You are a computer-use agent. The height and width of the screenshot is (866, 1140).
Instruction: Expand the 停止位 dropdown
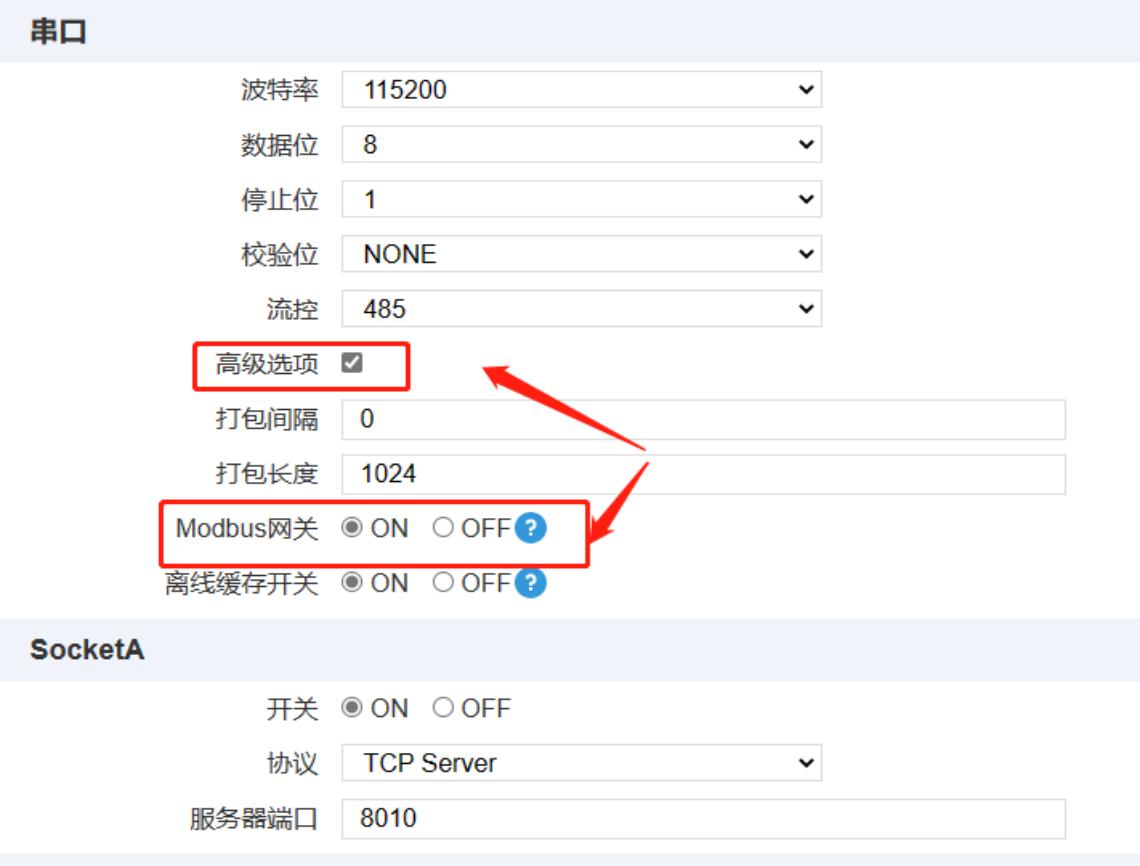[581, 200]
